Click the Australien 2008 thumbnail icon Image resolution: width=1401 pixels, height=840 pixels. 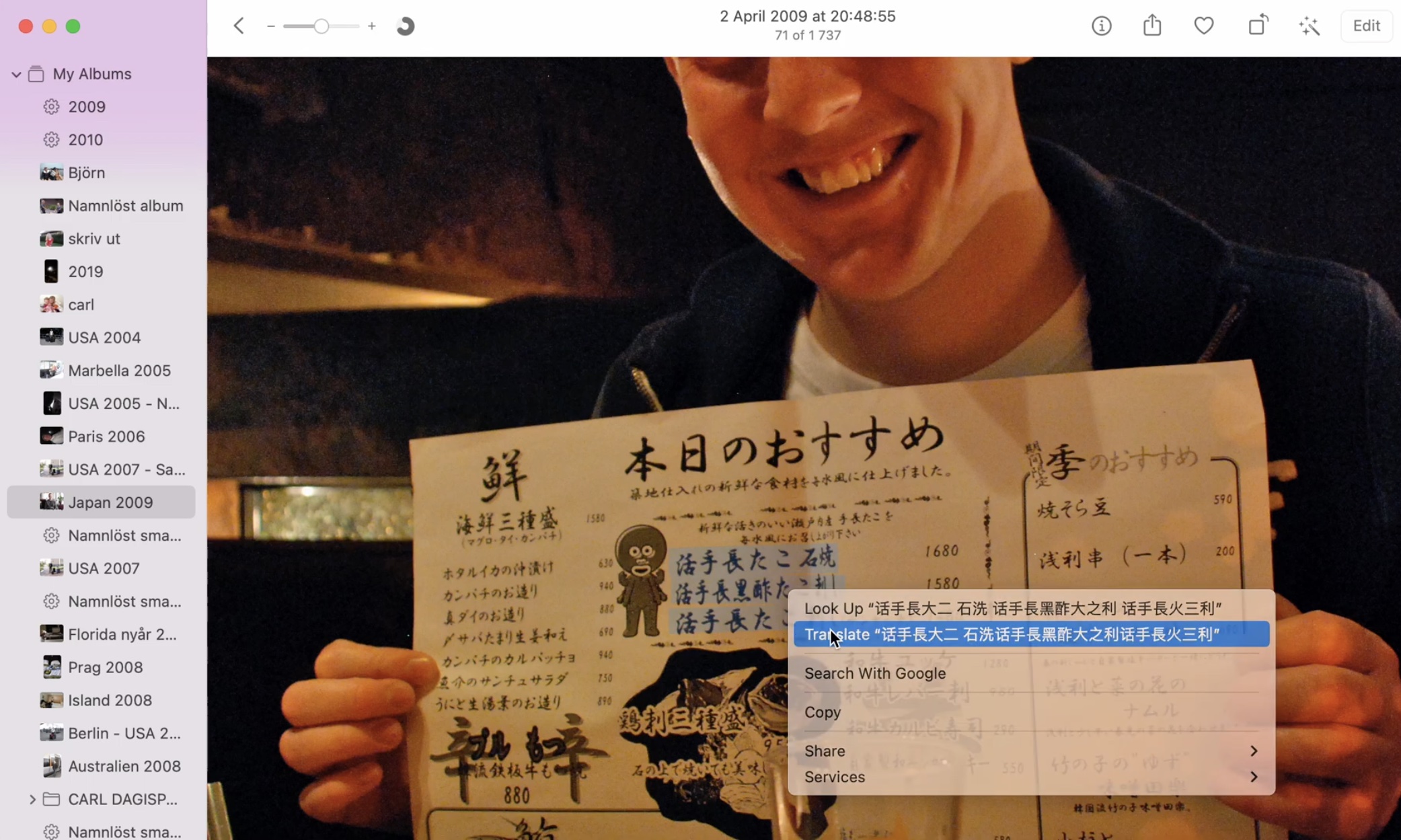[51, 766]
